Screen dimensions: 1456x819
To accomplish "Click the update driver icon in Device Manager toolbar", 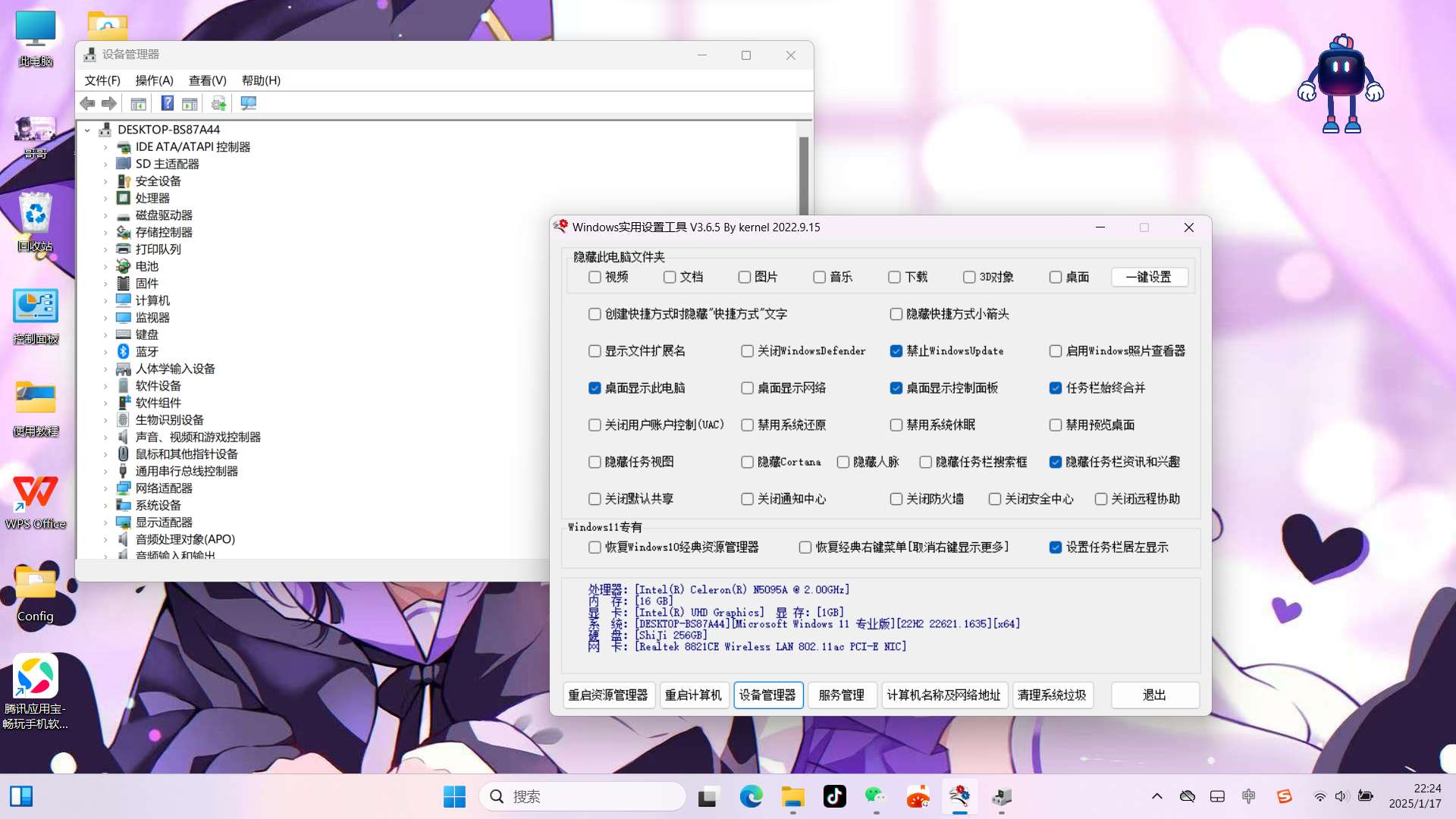I will (218, 103).
